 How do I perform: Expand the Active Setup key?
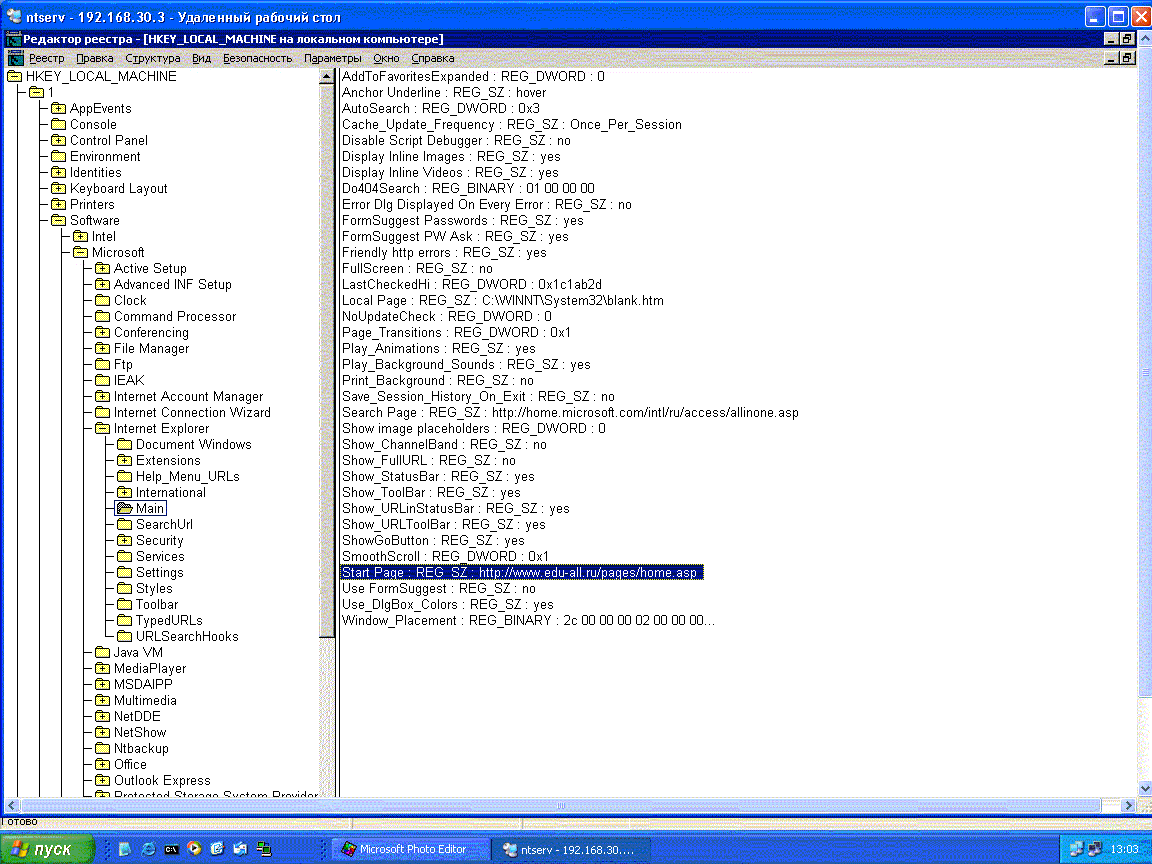tap(102, 269)
